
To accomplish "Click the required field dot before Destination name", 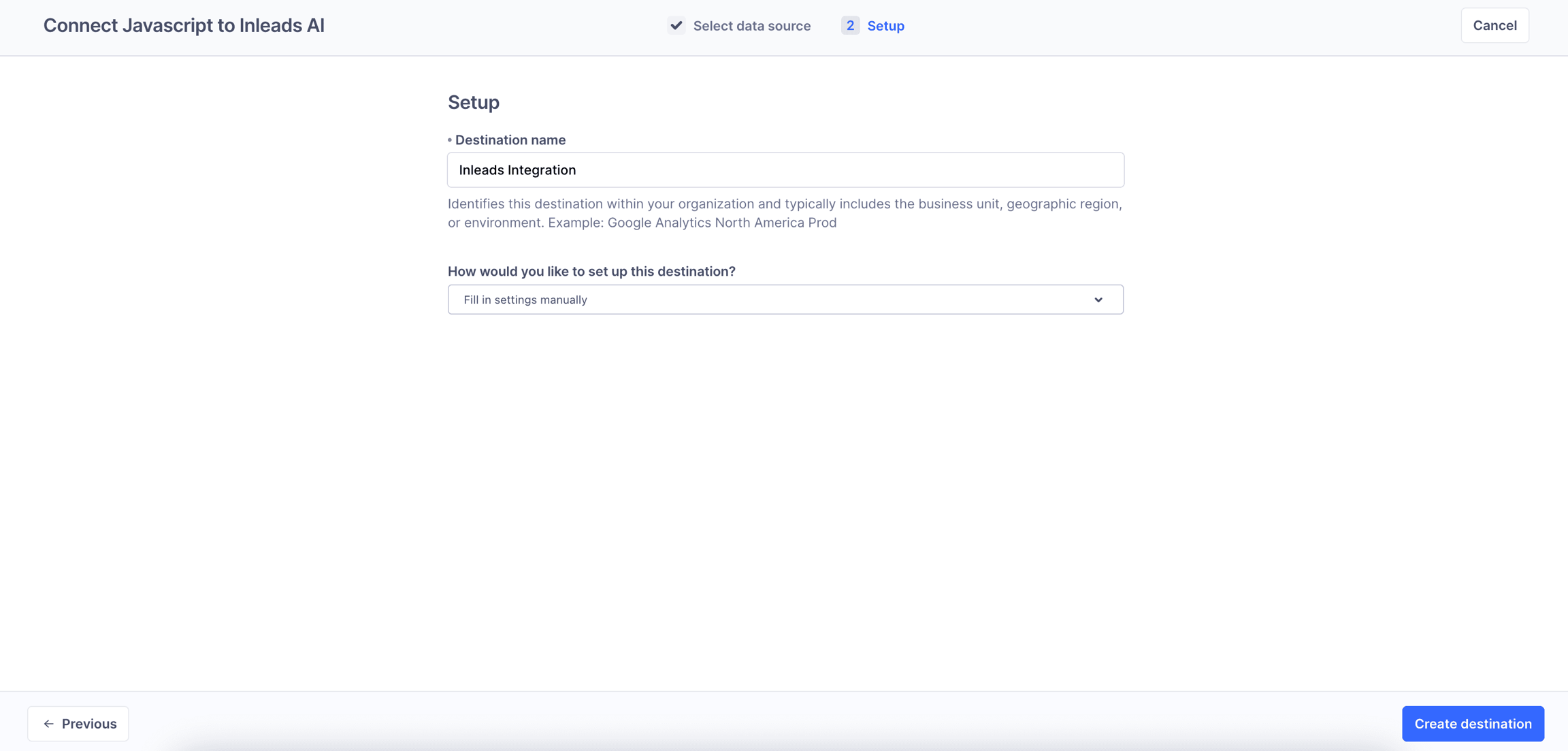I will tap(450, 140).
